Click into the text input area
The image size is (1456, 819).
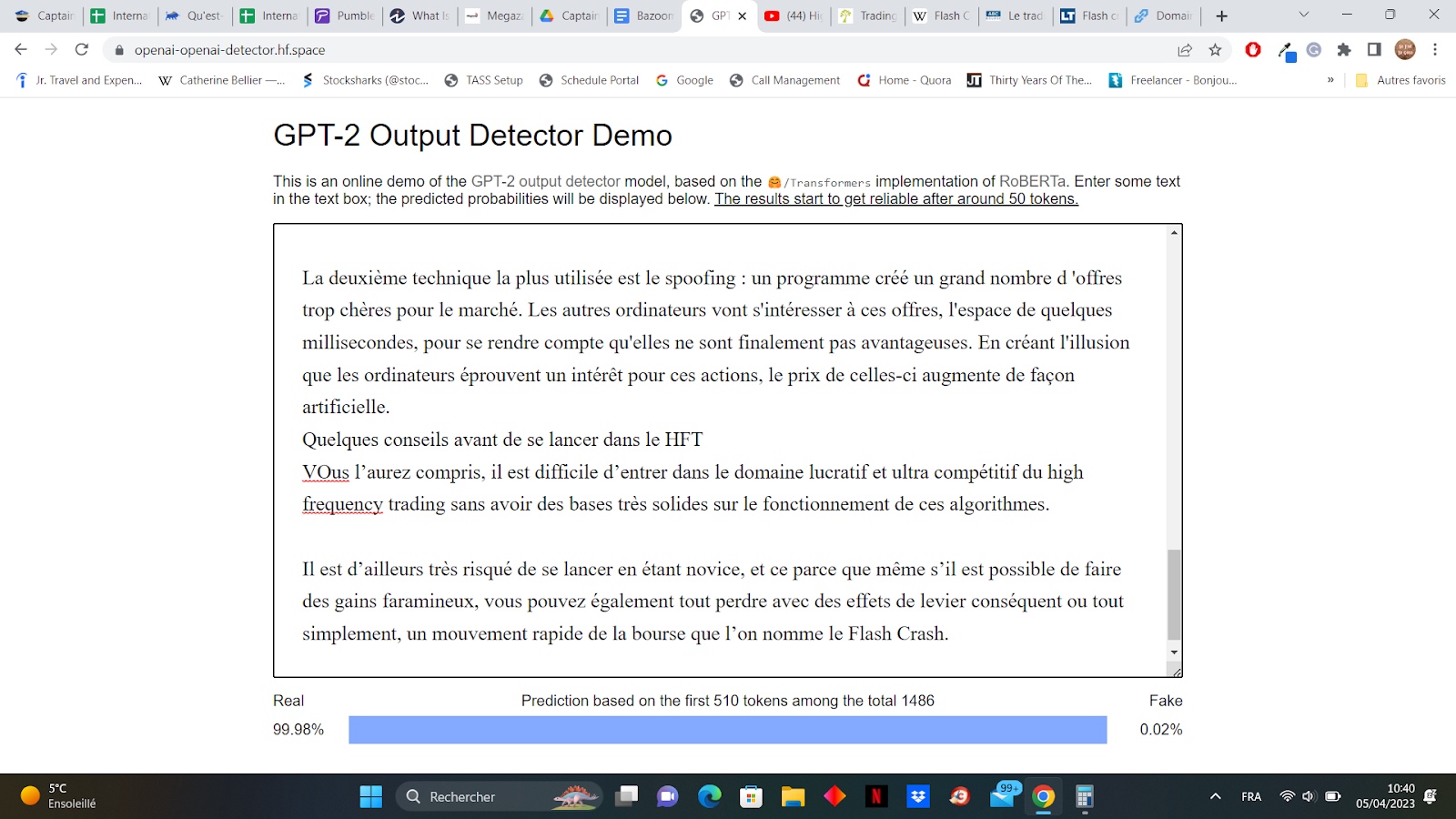tap(719, 537)
